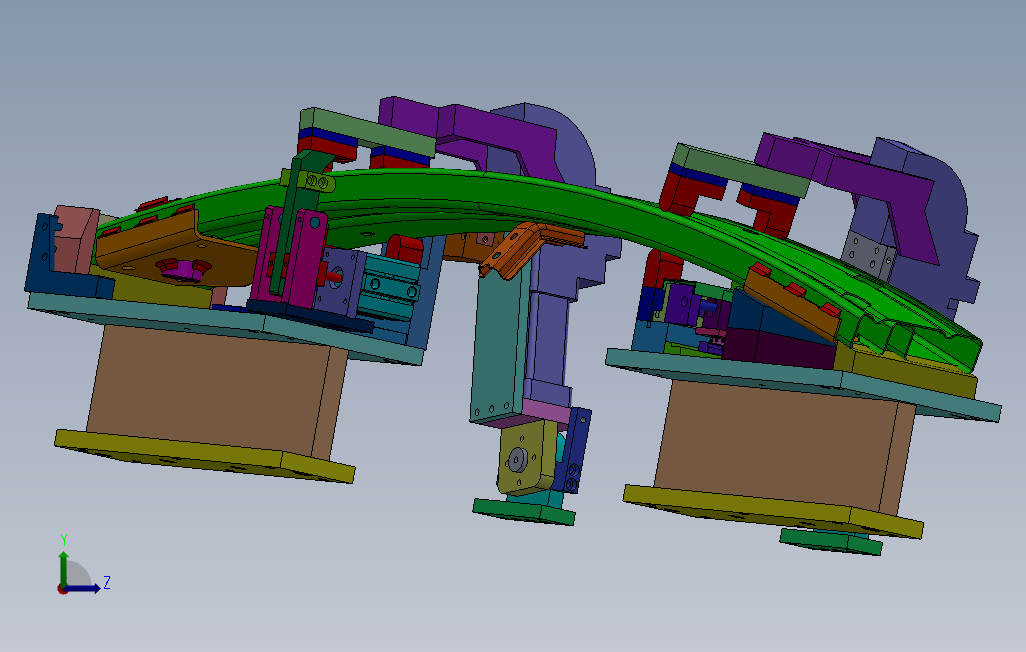This screenshot has height=652, width=1026.
Task: Select the magenta locating pin in the orange plate
Action: click(185, 270)
